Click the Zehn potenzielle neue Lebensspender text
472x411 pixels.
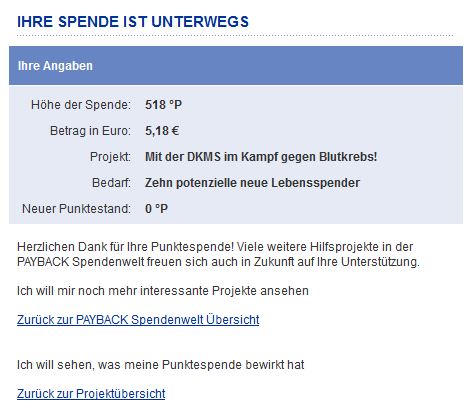[252, 183]
